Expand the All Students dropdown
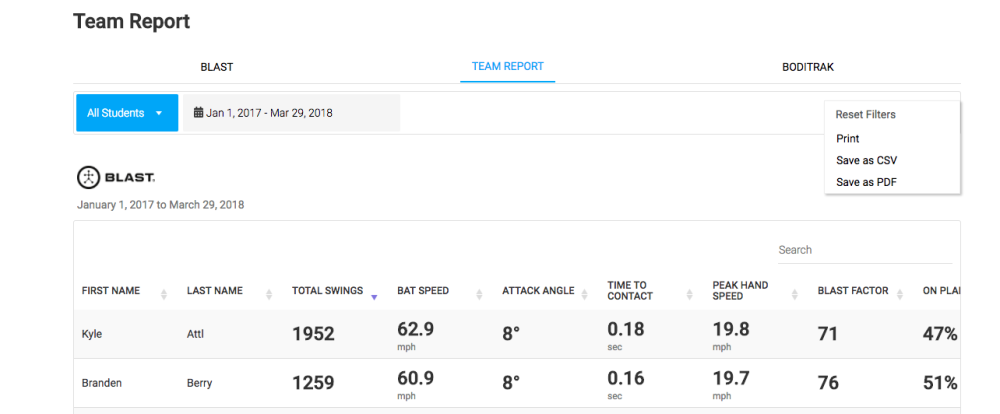 point(126,113)
